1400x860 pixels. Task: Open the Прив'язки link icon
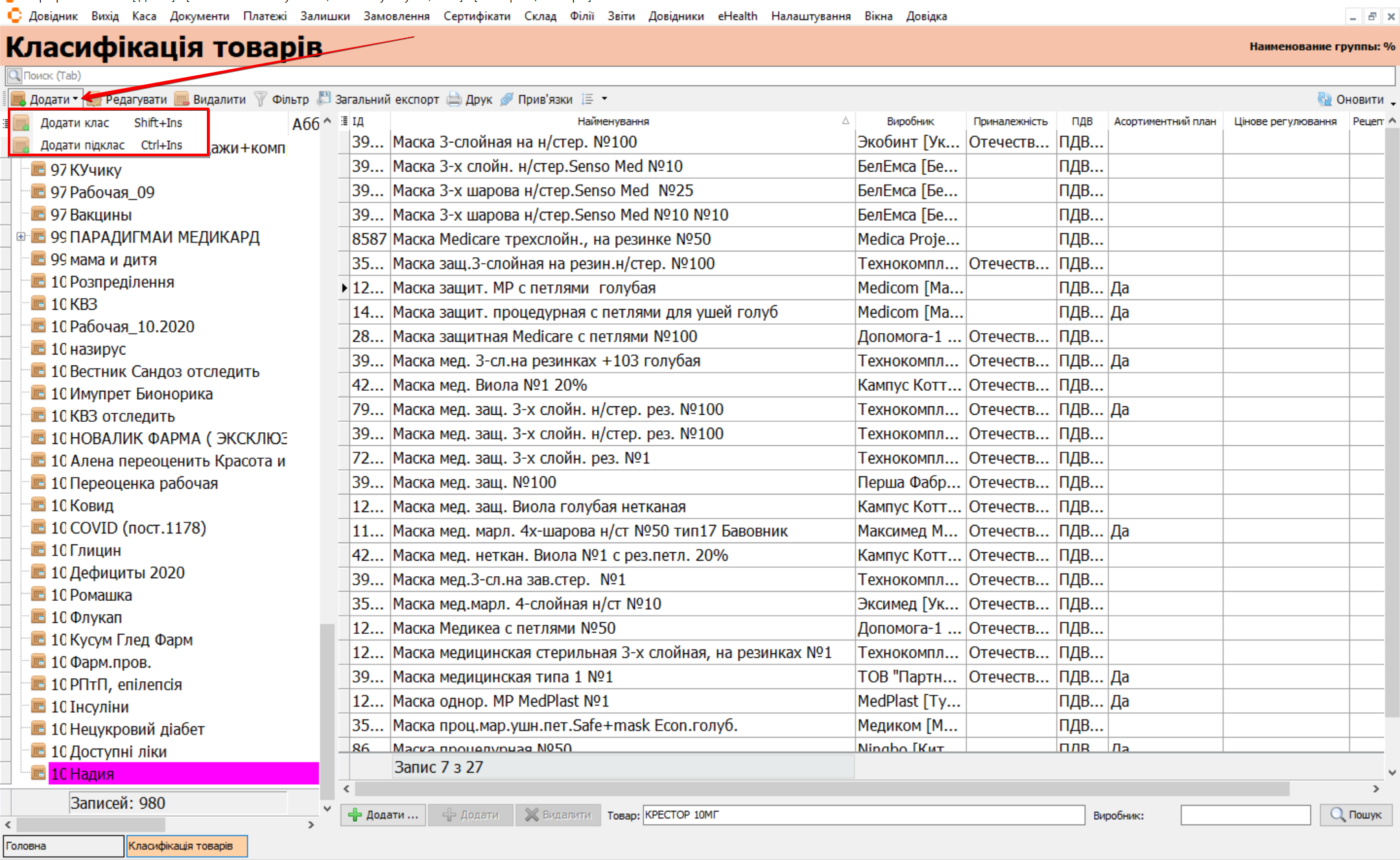[x=507, y=99]
